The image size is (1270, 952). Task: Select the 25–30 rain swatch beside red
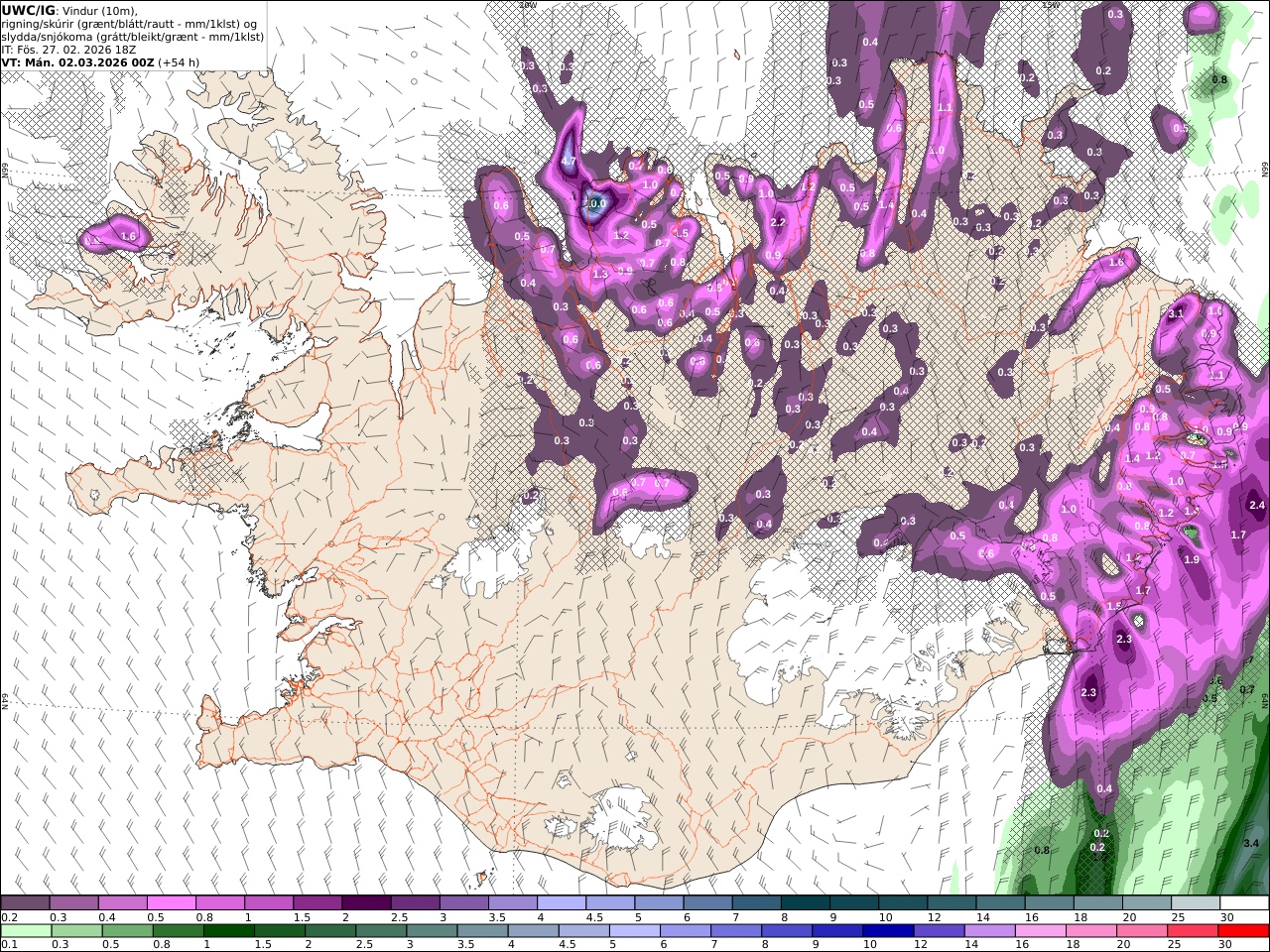tap(1193, 931)
